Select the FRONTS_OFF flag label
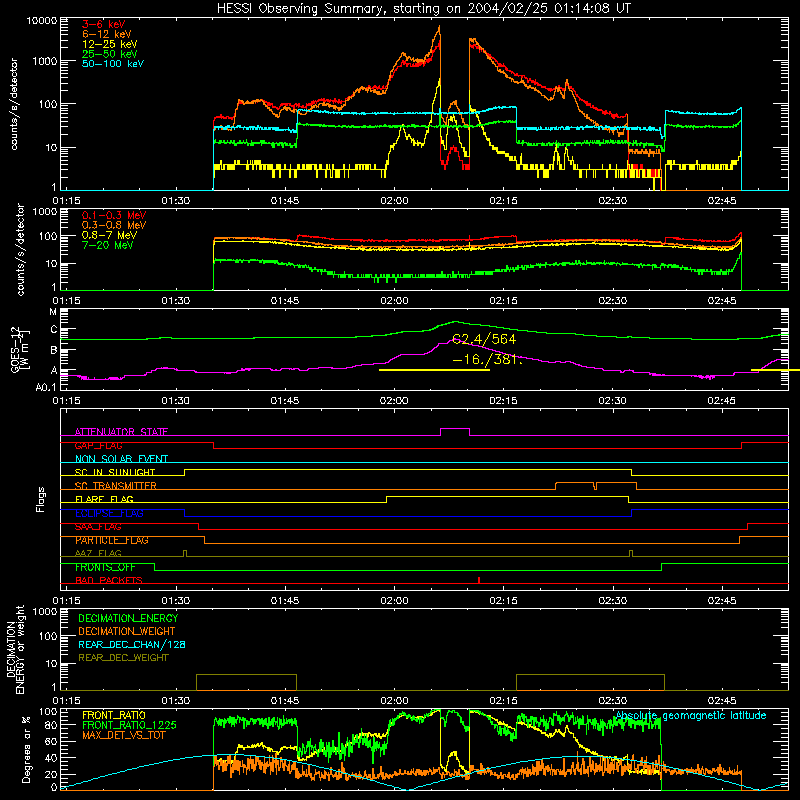The height and width of the screenshot is (800, 800). click(105, 567)
